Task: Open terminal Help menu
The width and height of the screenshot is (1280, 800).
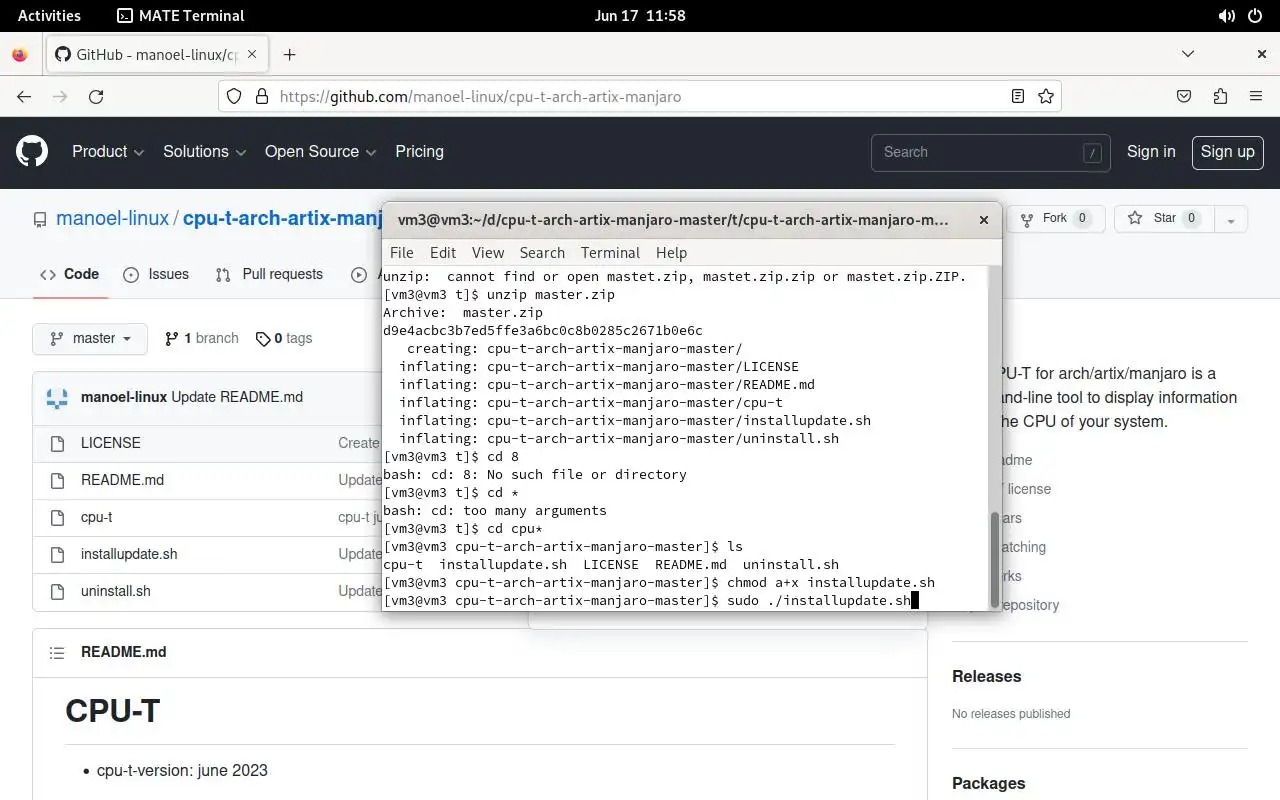Action: pos(671,253)
